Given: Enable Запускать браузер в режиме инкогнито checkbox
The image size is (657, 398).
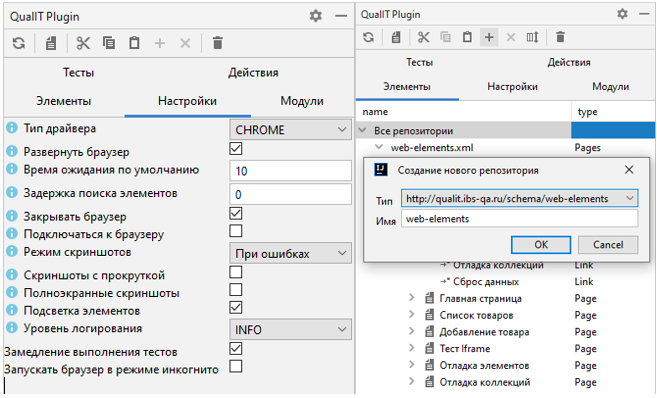Looking at the screenshot, I should pos(236,366).
